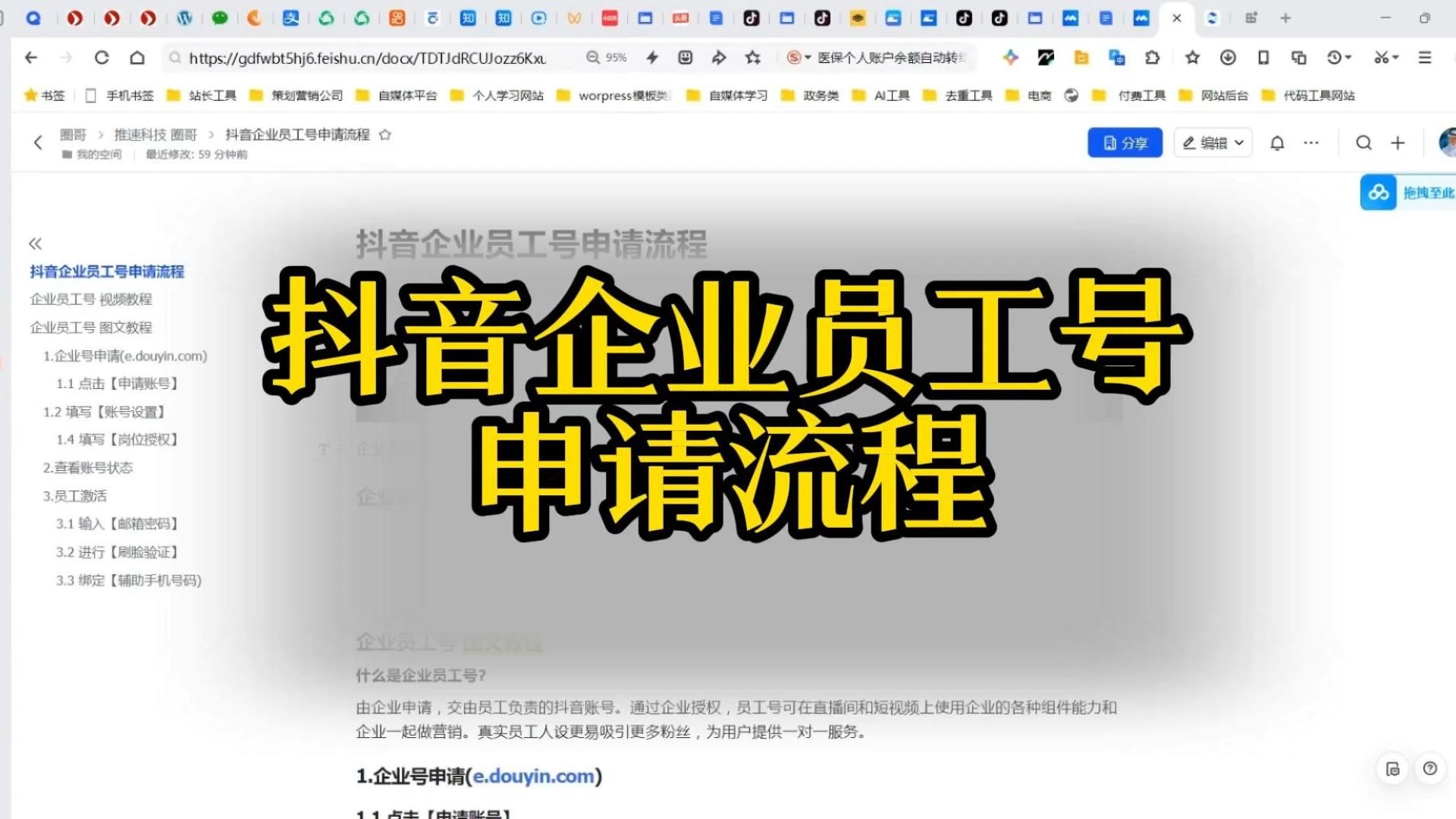1456x819 pixels.
Task: Switch to the first browser tab
Action: pyautogui.click(x=33, y=18)
